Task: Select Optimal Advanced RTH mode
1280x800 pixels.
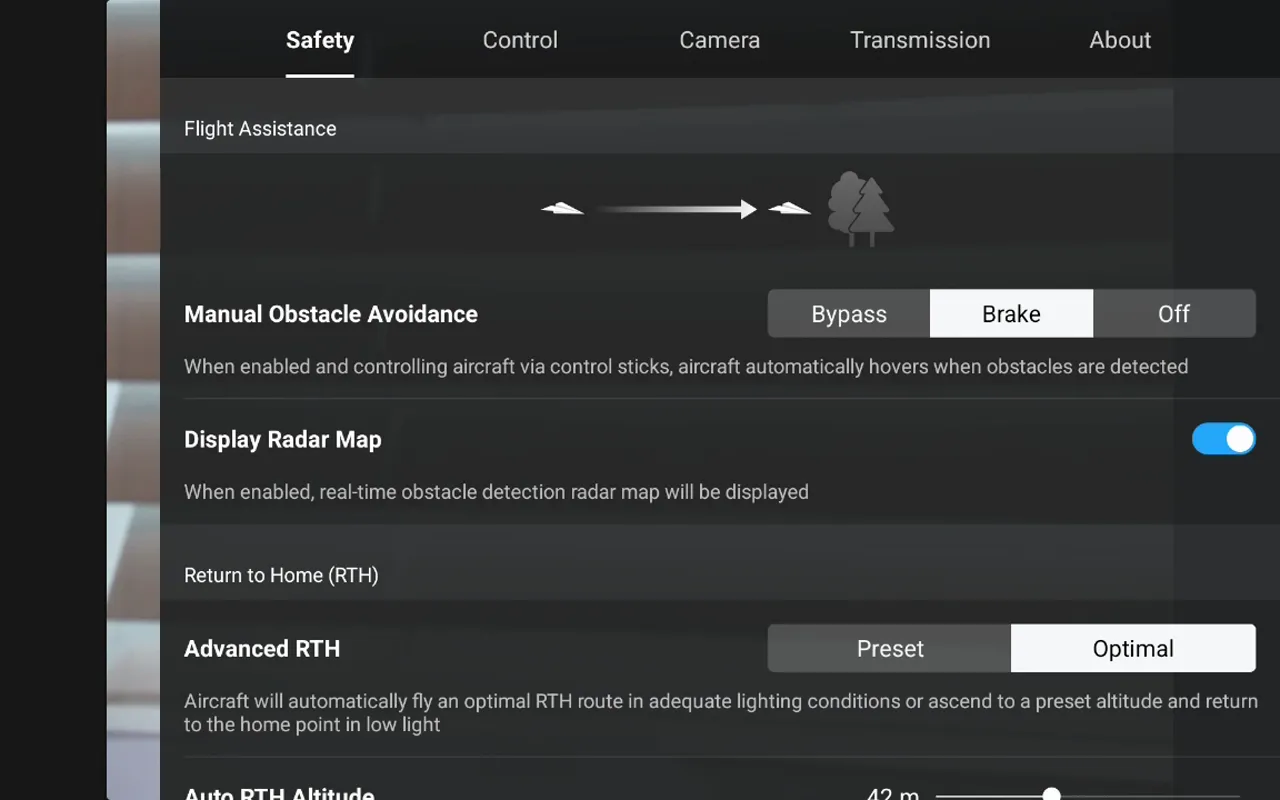Action: pos(1133,648)
